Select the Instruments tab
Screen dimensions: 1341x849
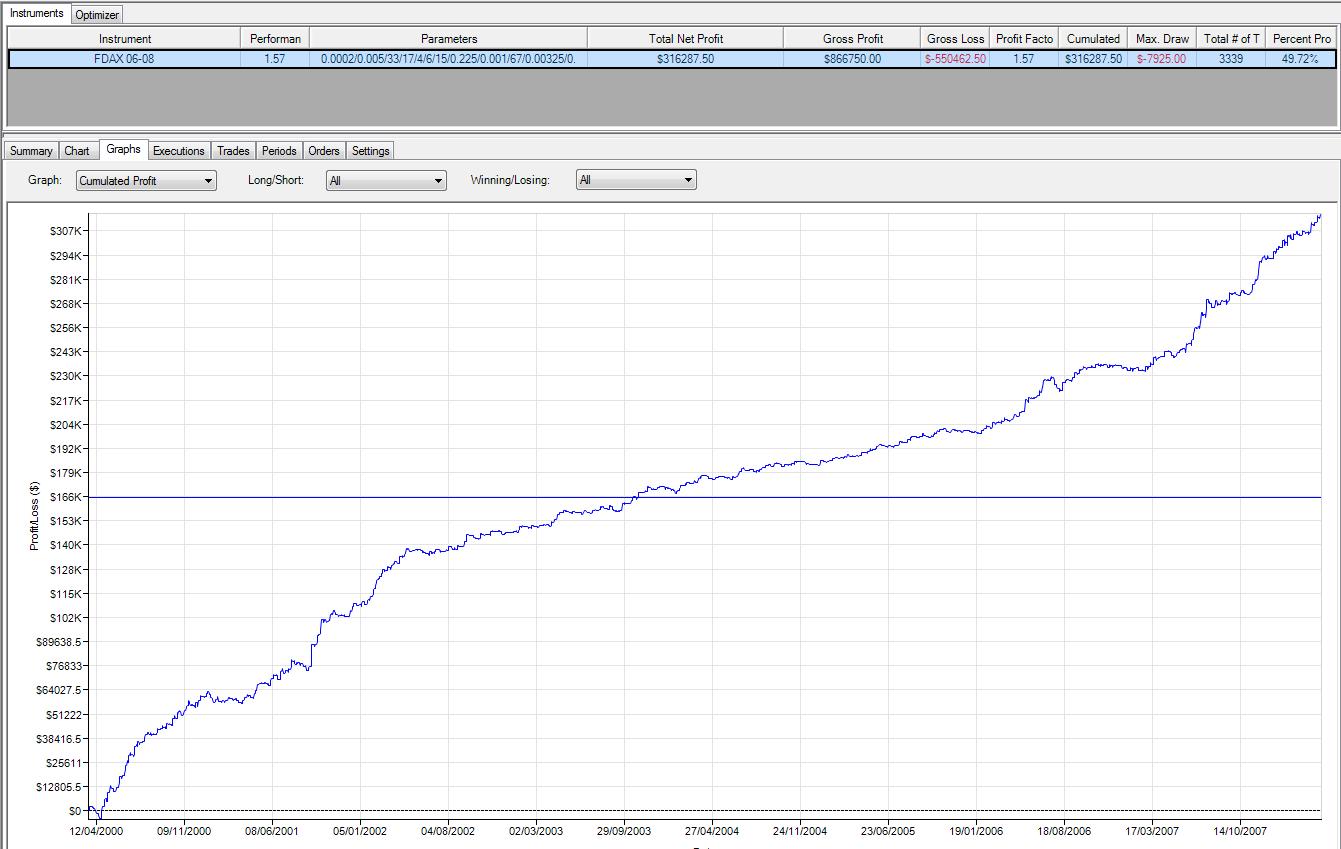[x=37, y=13]
